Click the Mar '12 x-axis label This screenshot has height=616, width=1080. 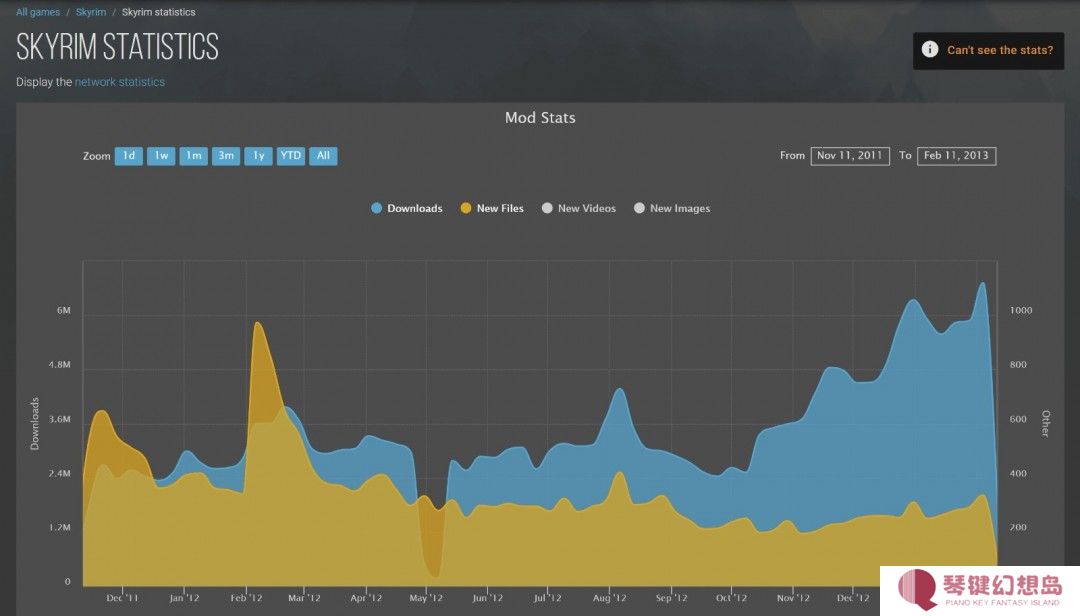coord(304,598)
